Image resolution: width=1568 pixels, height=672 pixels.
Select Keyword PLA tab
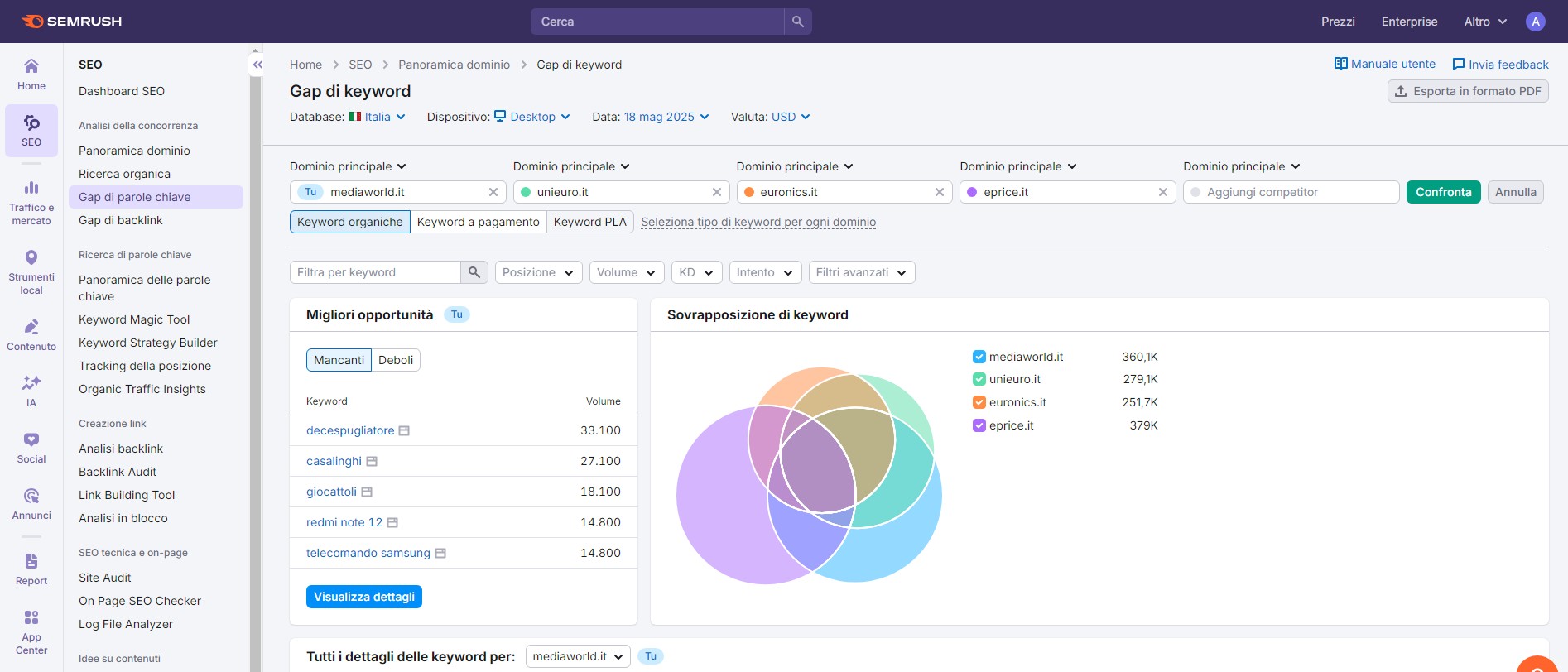(590, 222)
